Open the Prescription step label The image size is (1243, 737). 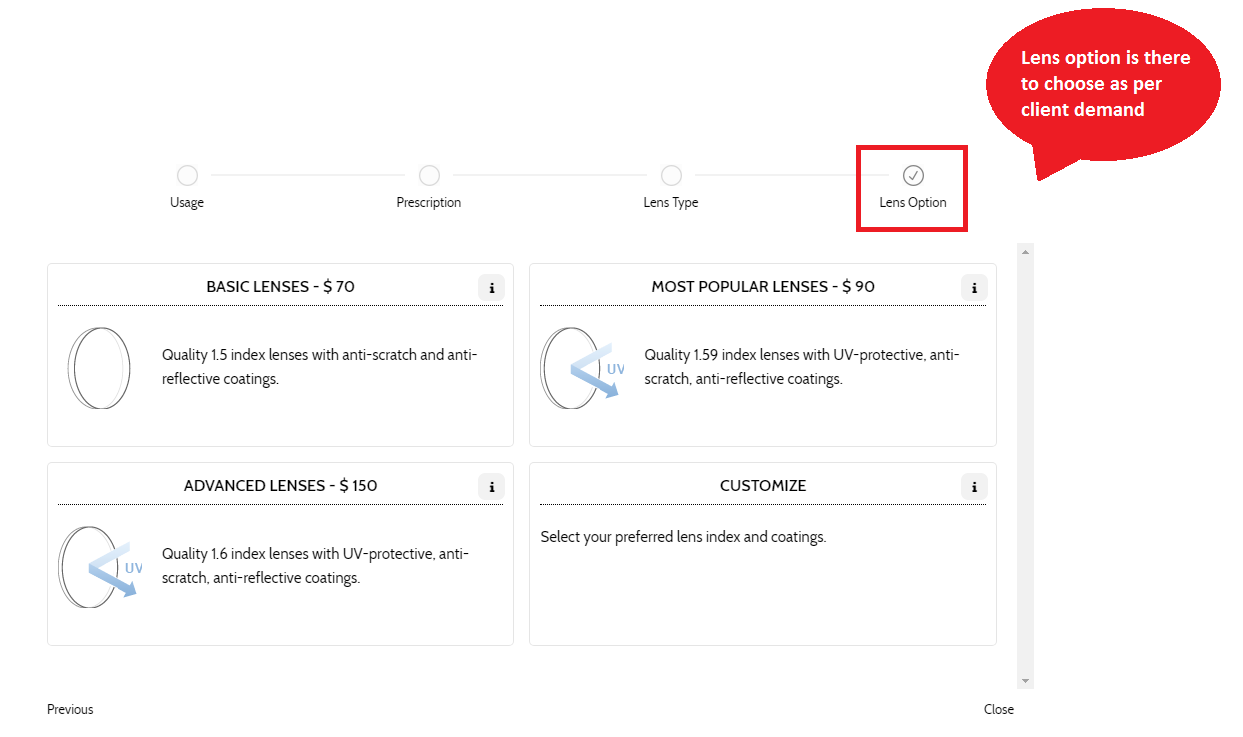pyautogui.click(x=429, y=202)
